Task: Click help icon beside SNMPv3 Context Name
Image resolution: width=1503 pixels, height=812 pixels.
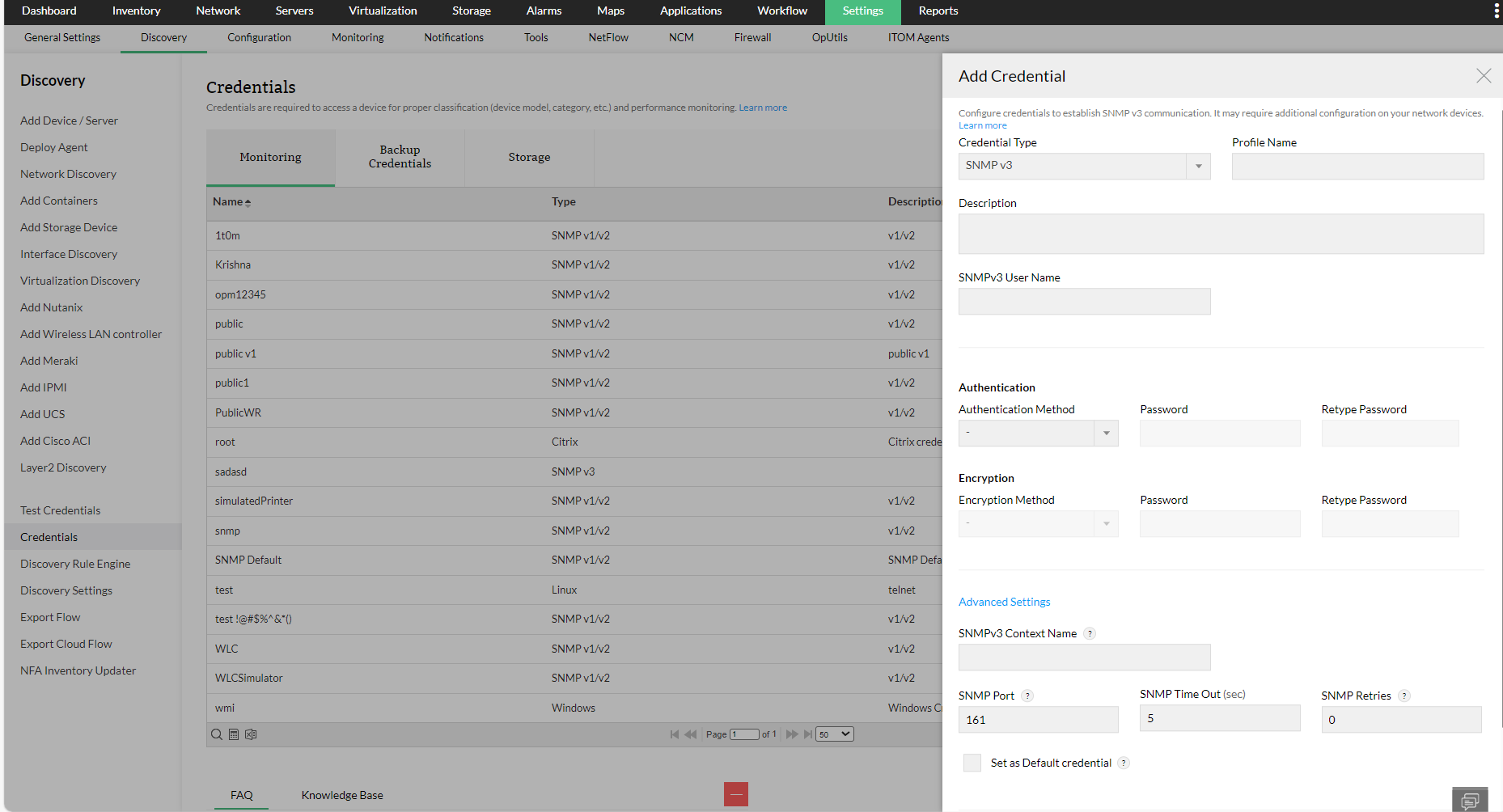Action: click(x=1090, y=634)
